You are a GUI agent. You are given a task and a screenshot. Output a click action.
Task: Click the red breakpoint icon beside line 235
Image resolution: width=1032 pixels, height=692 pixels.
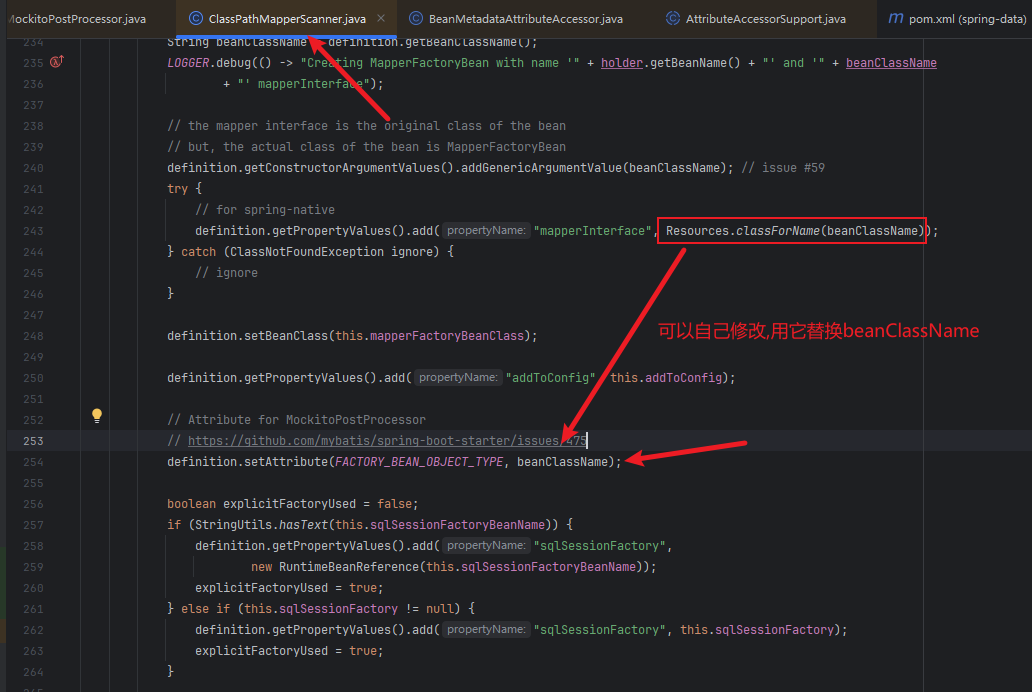(x=58, y=61)
